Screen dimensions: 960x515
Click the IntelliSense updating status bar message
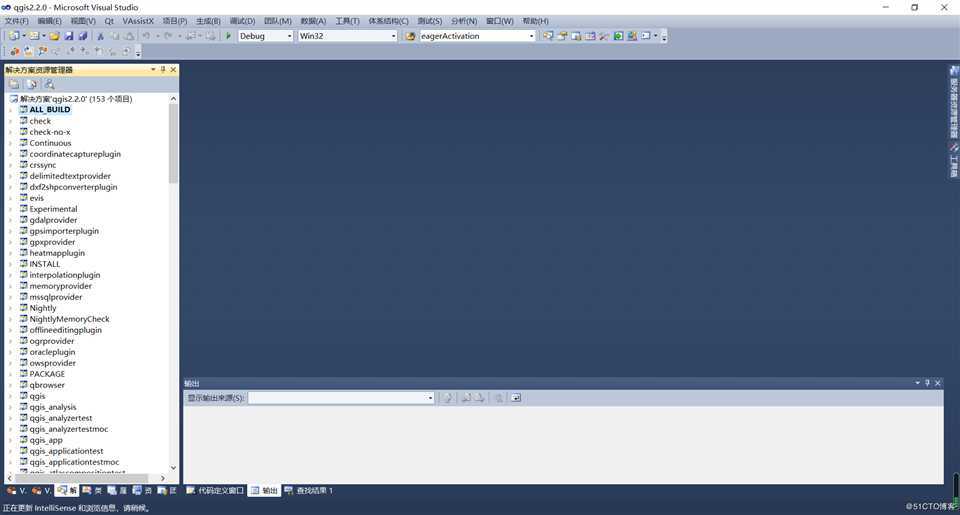tap(77, 508)
